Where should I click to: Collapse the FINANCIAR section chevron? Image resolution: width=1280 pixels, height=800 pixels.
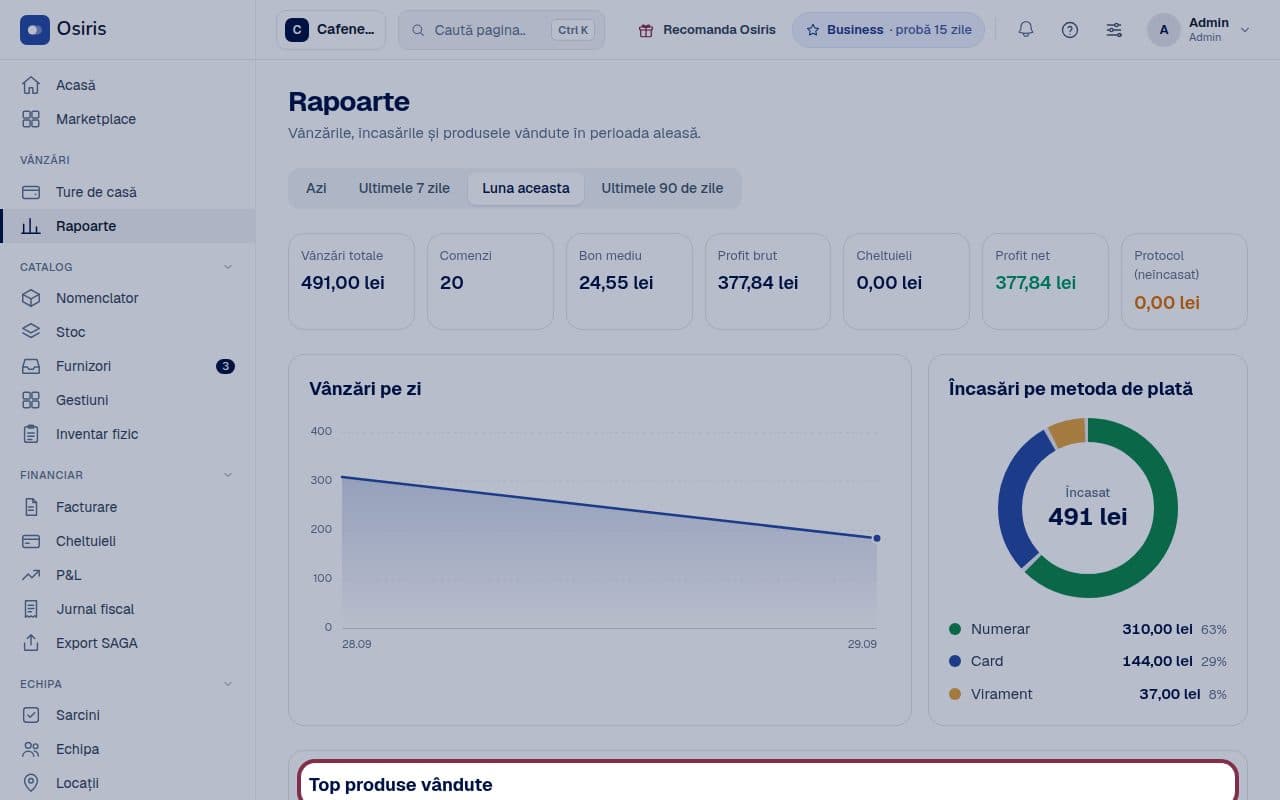coord(227,475)
